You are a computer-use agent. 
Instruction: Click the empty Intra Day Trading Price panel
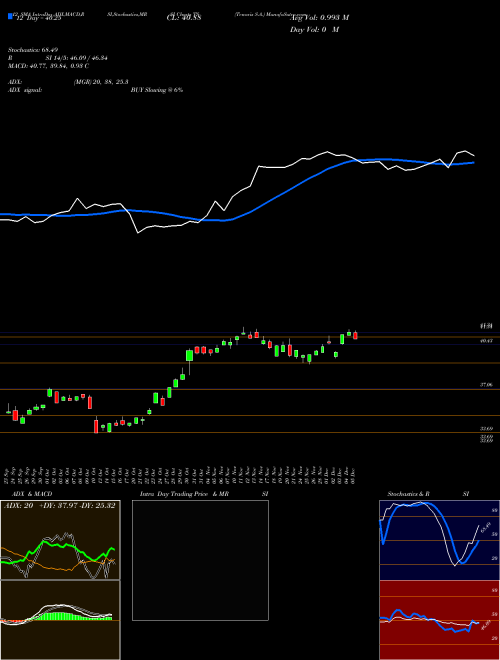(x=200, y=560)
